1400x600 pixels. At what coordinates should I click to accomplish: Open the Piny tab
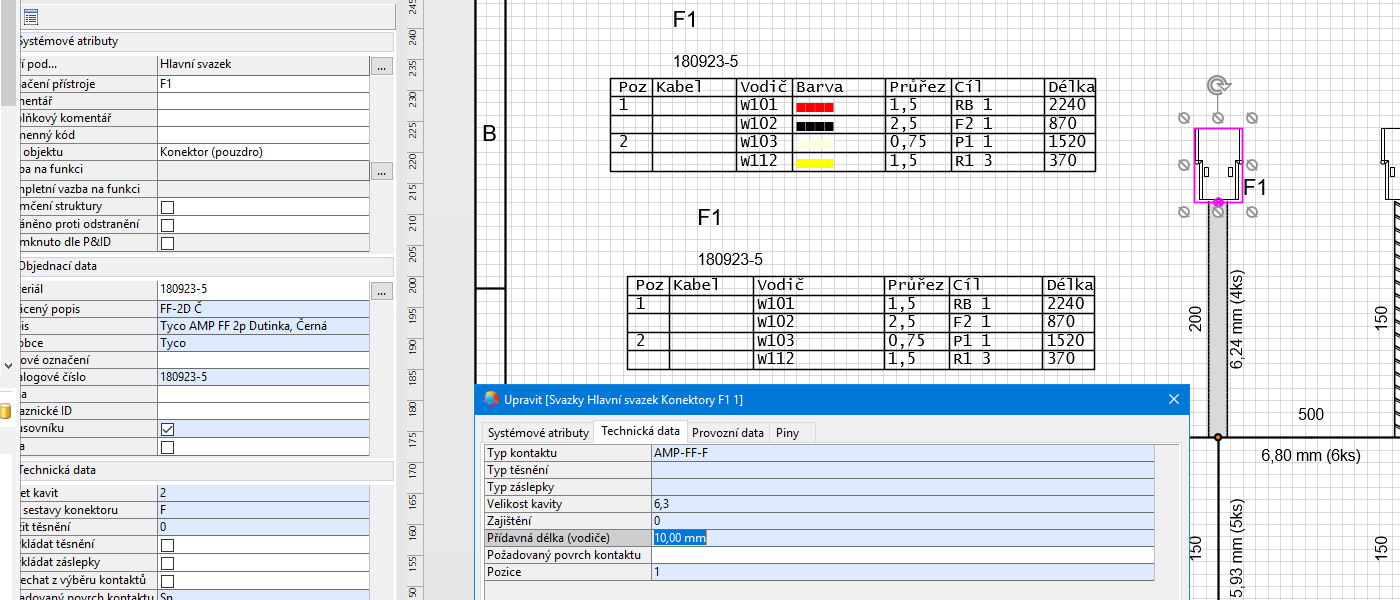tap(789, 433)
